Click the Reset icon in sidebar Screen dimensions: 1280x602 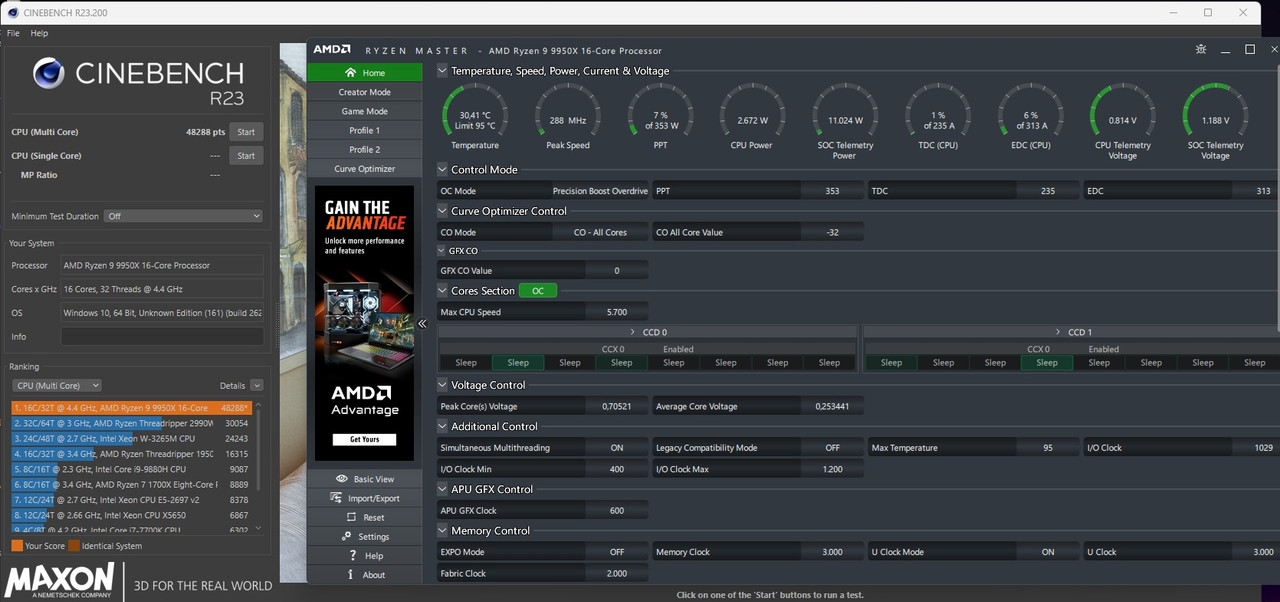click(352, 517)
